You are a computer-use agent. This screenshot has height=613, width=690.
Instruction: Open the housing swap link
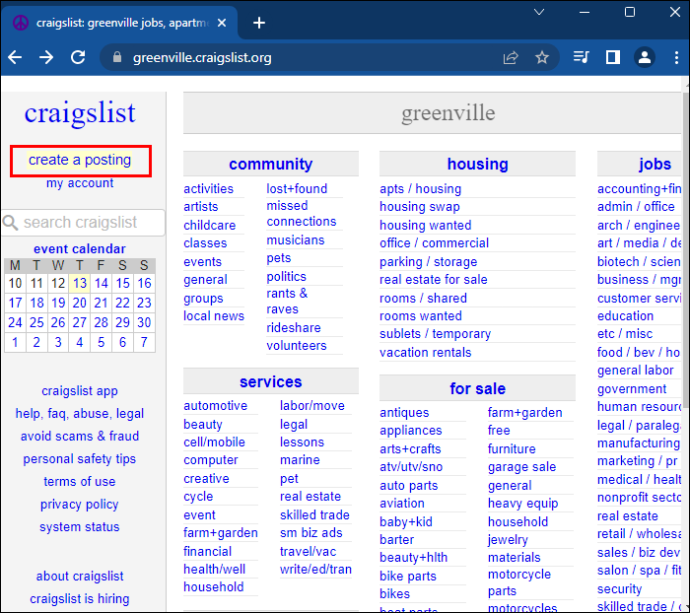(419, 207)
